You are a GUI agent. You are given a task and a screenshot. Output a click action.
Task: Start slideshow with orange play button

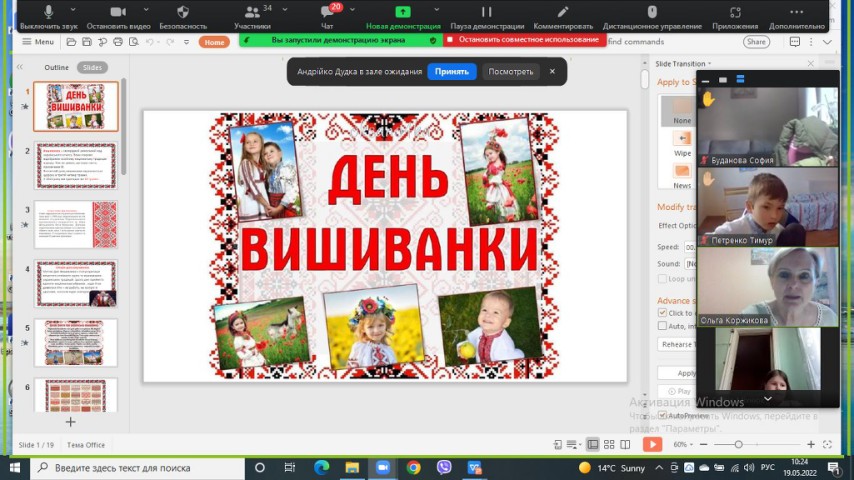652,444
